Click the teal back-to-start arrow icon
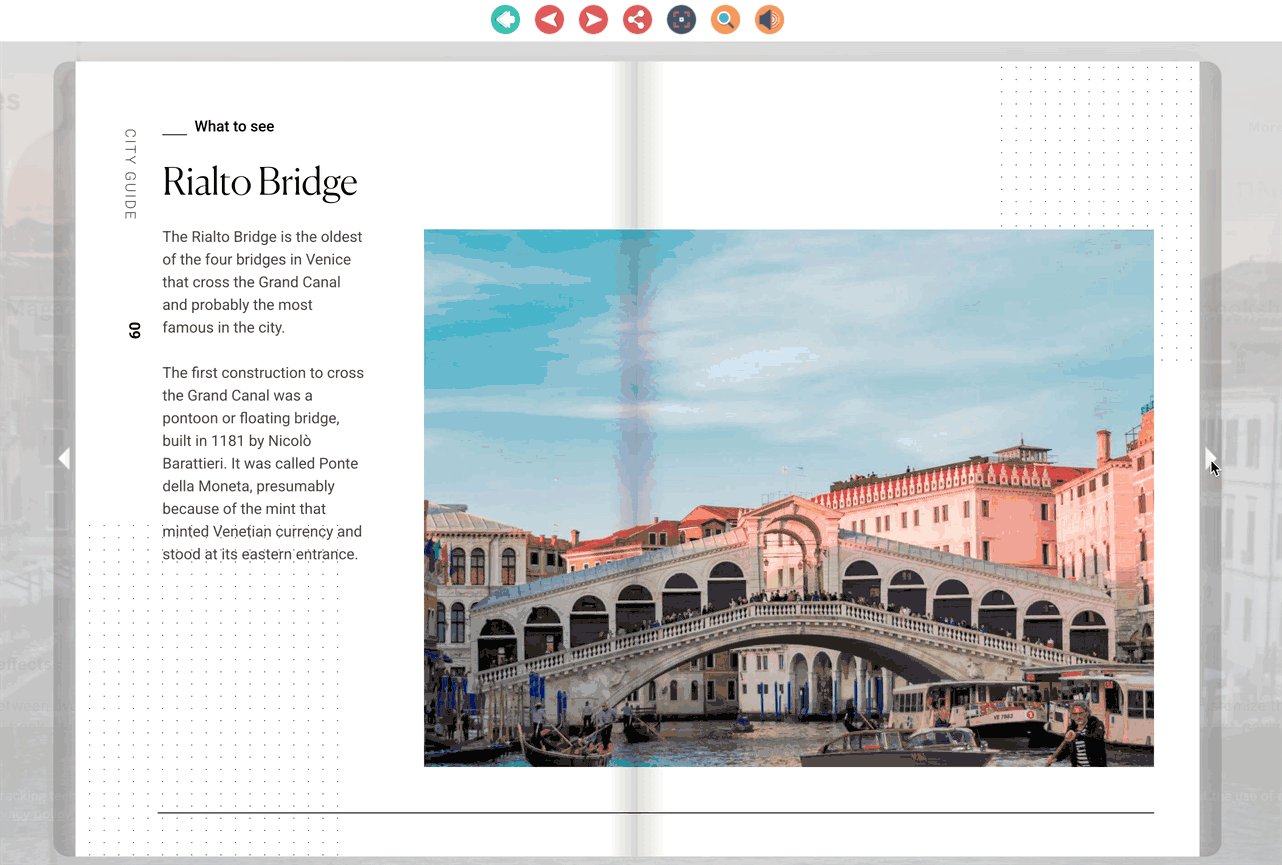Image resolution: width=1282 pixels, height=865 pixels. (x=506, y=19)
